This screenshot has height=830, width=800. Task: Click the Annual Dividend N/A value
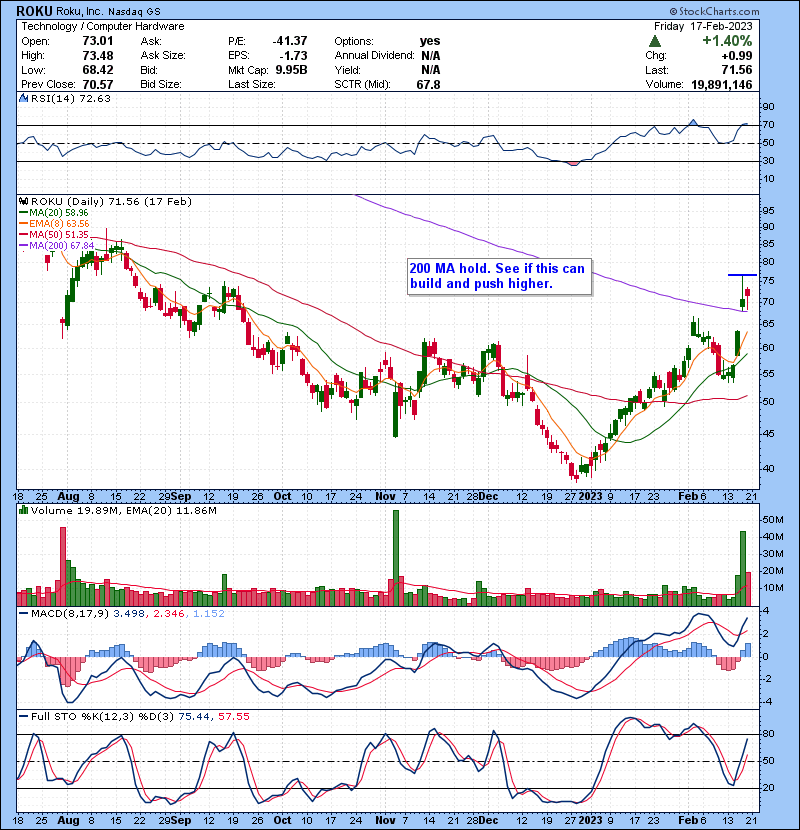(x=431, y=55)
